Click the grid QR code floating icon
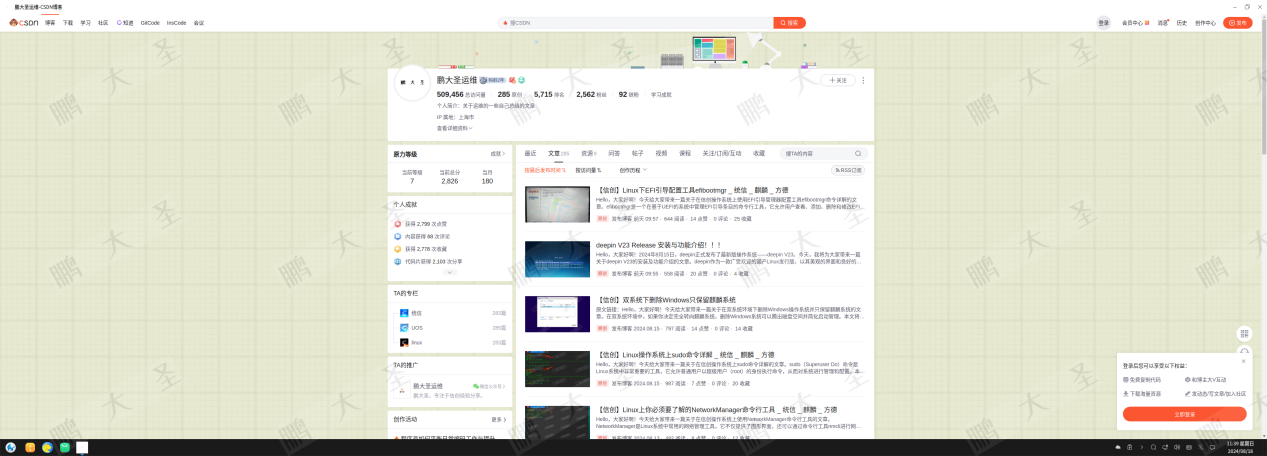The width and height of the screenshot is (1267, 456). point(1244,334)
